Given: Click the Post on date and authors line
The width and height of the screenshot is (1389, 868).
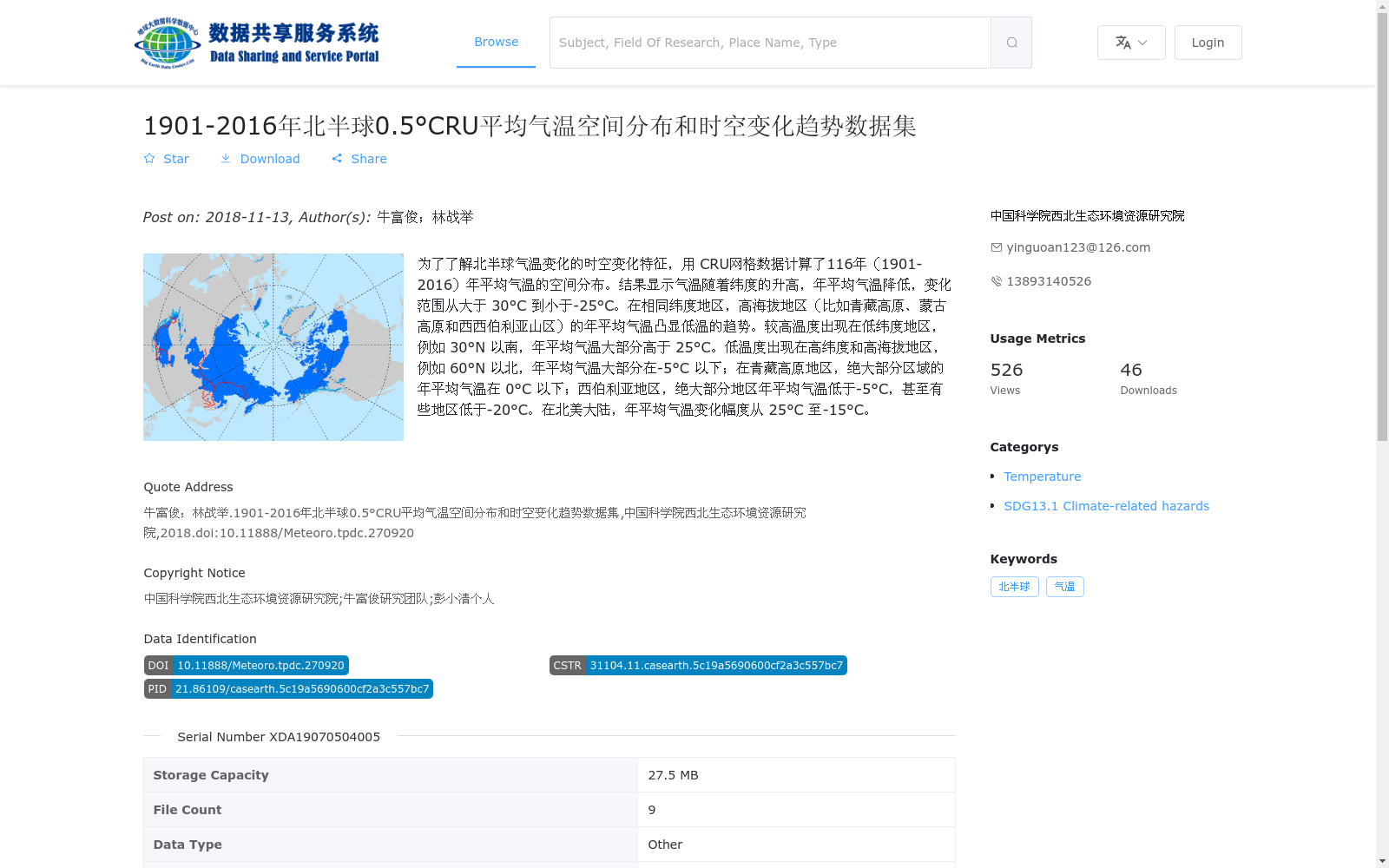Looking at the screenshot, I should click(x=308, y=217).
